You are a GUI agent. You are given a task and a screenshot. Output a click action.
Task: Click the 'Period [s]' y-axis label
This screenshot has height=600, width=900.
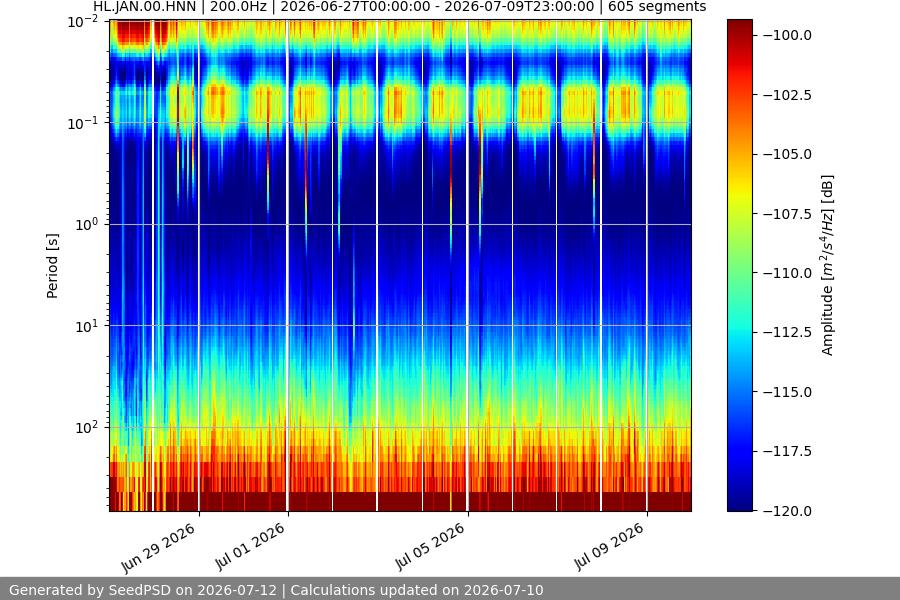tap(52, 266)
